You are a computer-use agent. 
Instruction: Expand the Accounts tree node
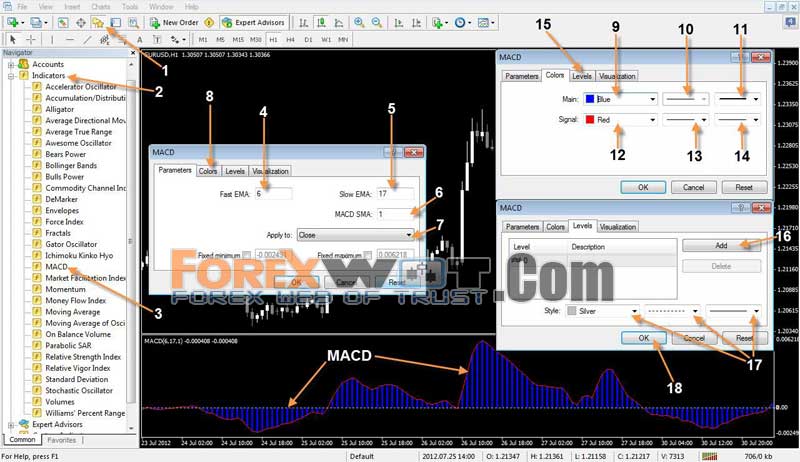(11, 65)
